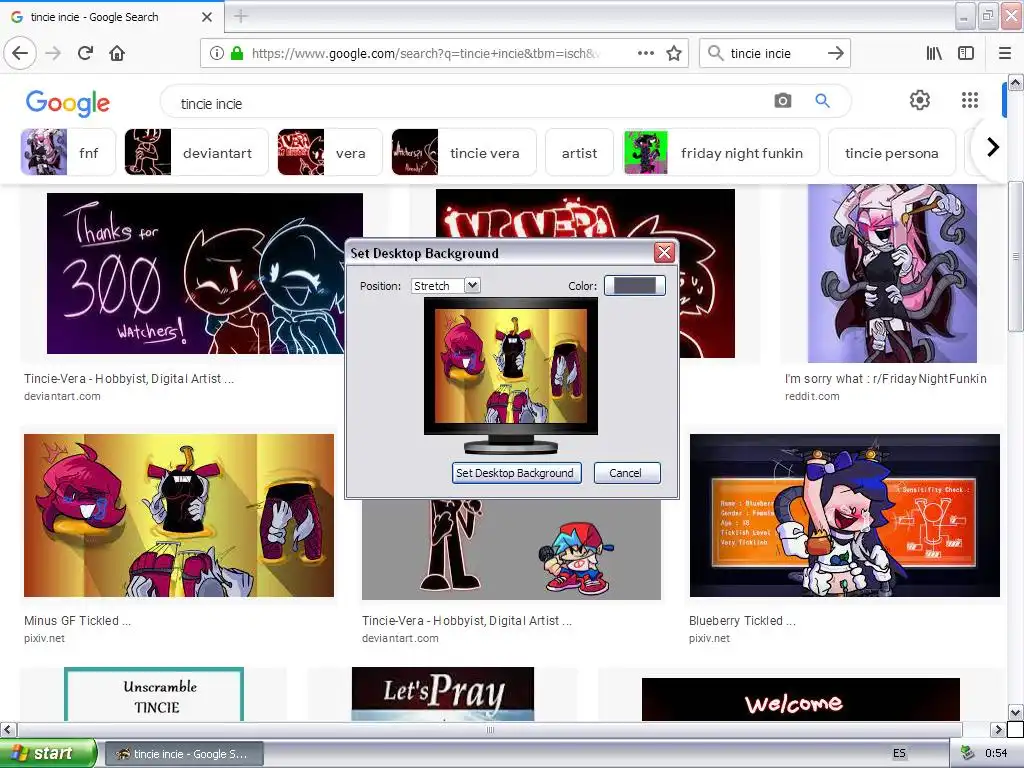The image size is (1024, 768).
Task: Open the Blueberry Tickled image result
Action: click(844, 515)
